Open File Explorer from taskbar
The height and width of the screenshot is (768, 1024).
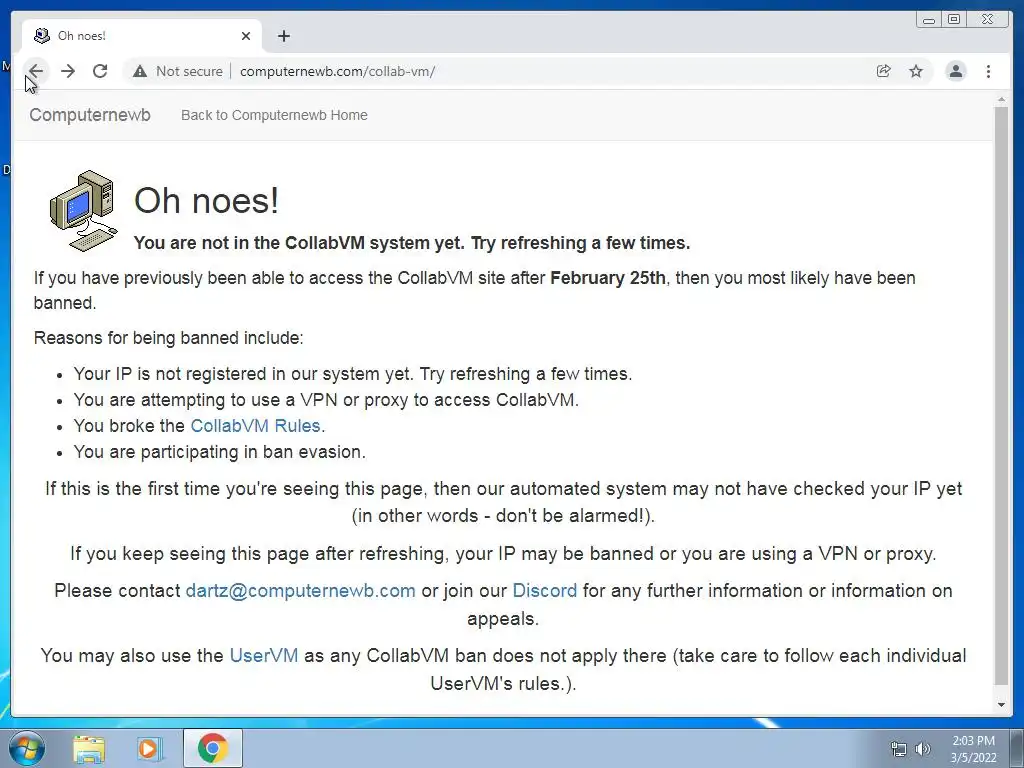(x=89, y=748)
